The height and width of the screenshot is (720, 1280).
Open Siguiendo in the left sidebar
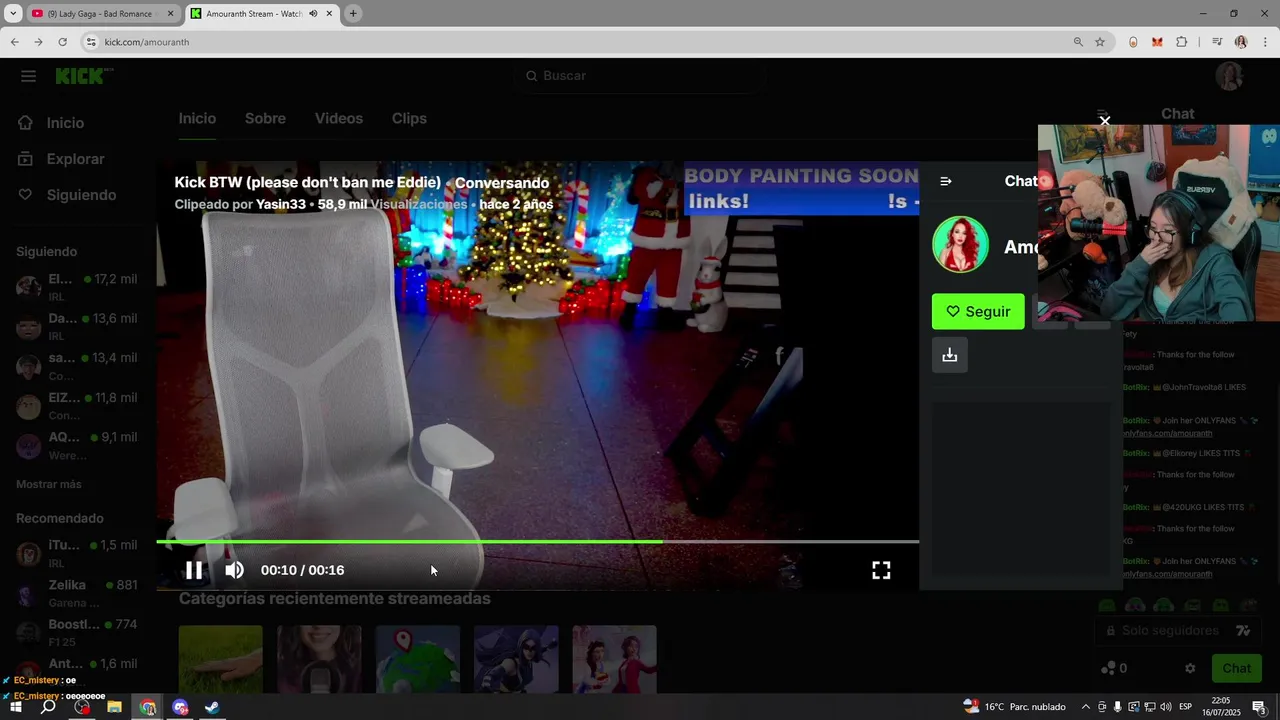click(81, 195)
